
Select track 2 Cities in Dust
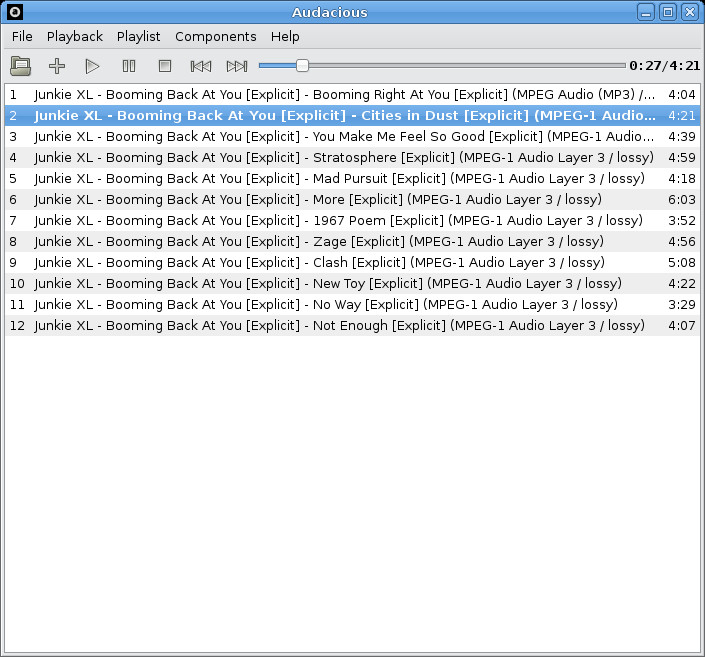pyautogui.click(x=352, y=116)
